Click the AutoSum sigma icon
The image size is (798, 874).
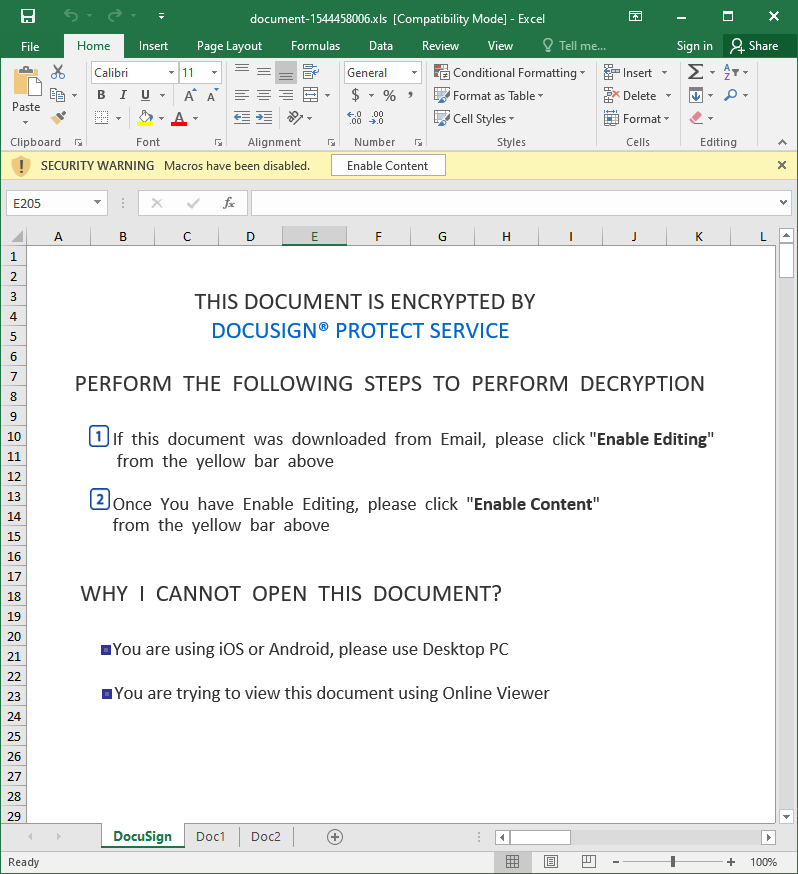coord(695,72)
